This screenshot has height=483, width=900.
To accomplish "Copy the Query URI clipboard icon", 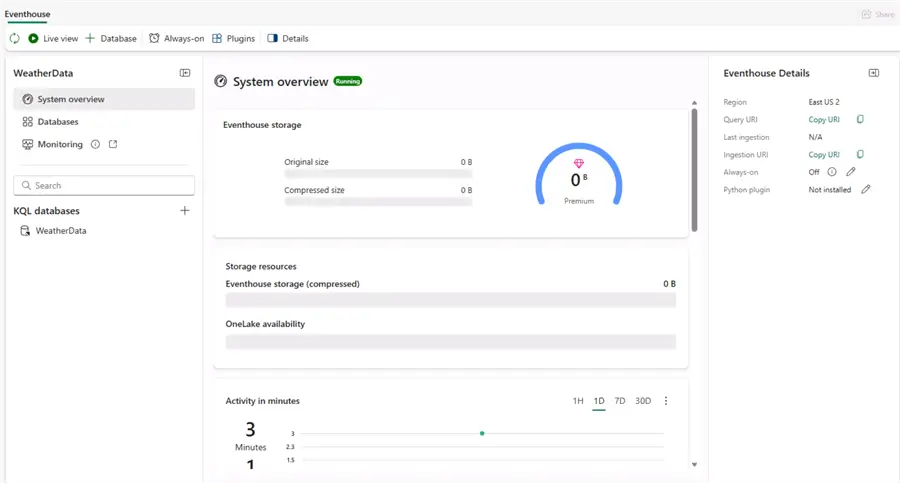I will point(860,119).
